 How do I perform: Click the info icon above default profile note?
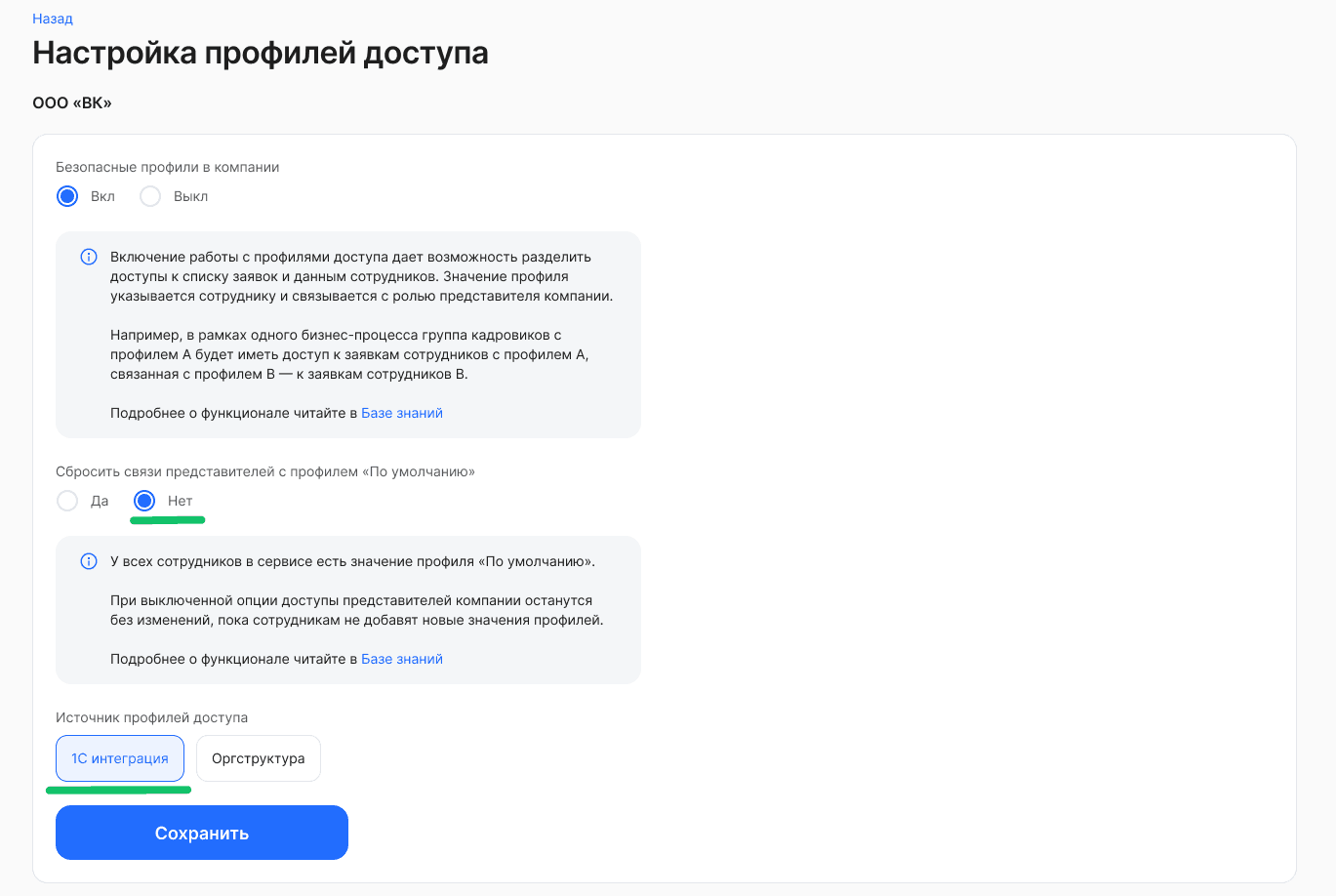(89, 560)
